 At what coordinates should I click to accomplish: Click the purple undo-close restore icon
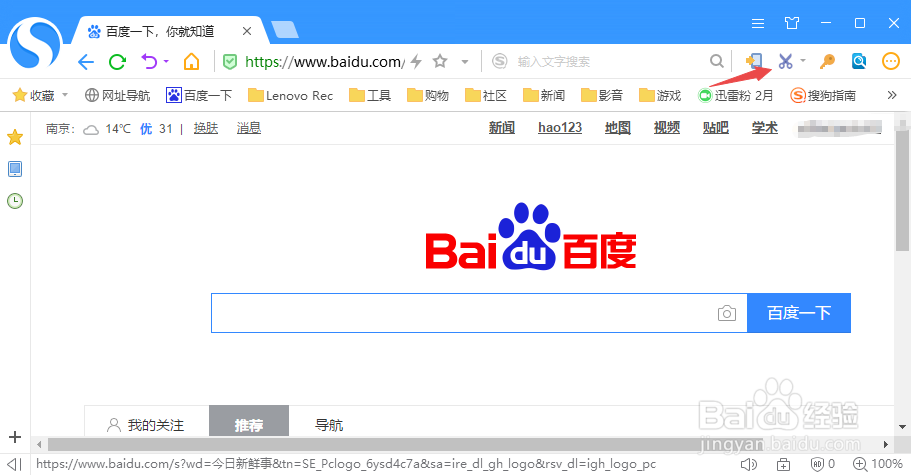(x=149, y=61)
